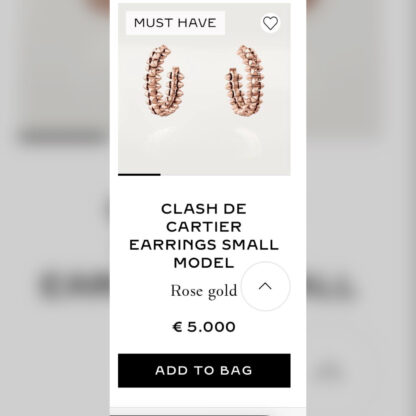This screenshot has height=416, width=416.
Task: Click the blurred background right of card
Action: 361,208
